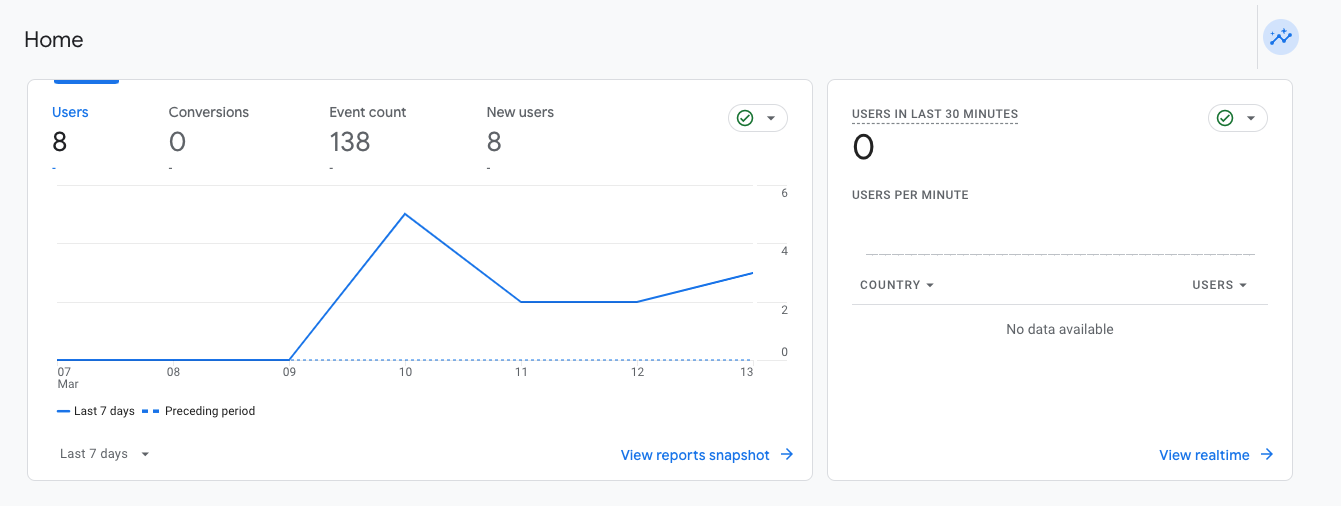
Task: Expand data quality dropdown on Users card
Action: click(771, 118)
